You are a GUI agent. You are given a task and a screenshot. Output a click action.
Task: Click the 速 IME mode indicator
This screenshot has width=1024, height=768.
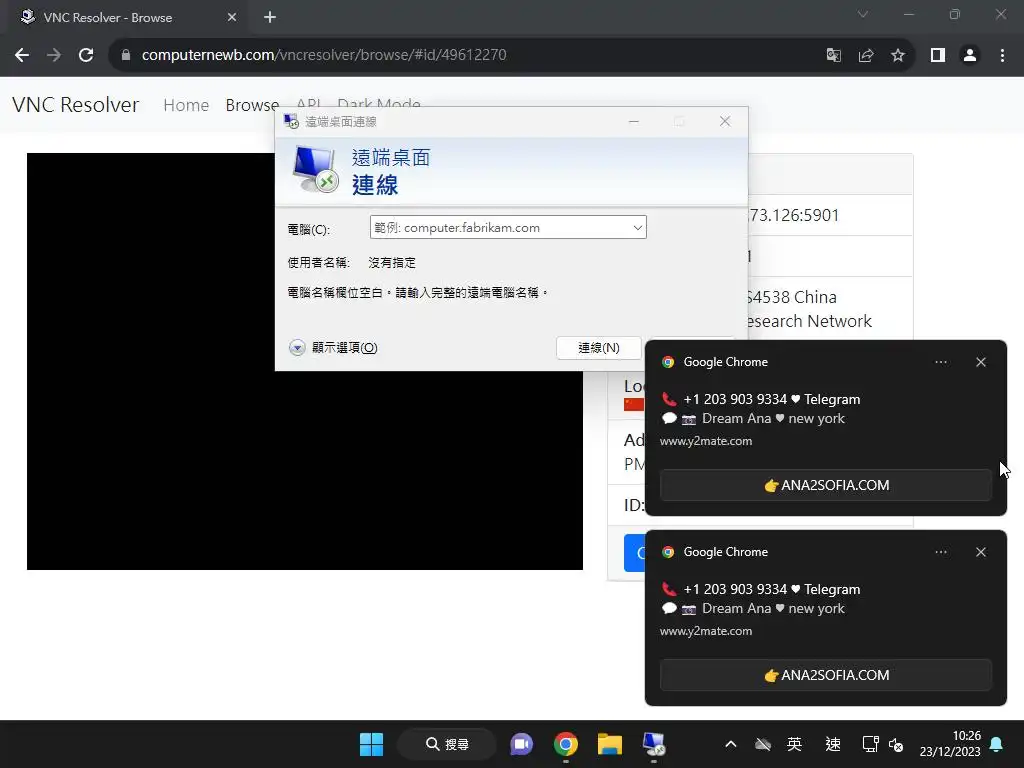pos(833,744)
